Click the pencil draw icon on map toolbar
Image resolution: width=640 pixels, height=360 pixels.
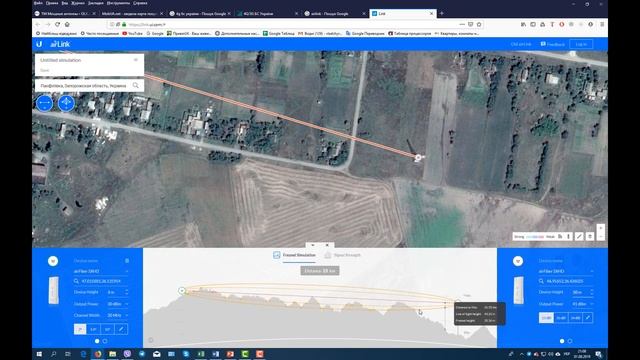[x=579, y=236]
